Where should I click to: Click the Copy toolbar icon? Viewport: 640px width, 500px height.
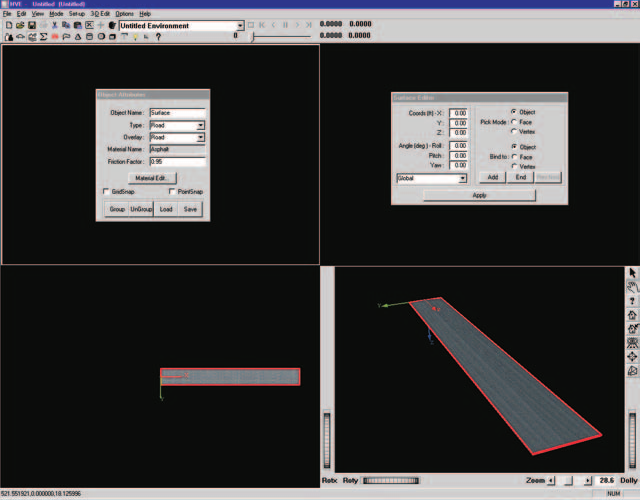point(66,25)
